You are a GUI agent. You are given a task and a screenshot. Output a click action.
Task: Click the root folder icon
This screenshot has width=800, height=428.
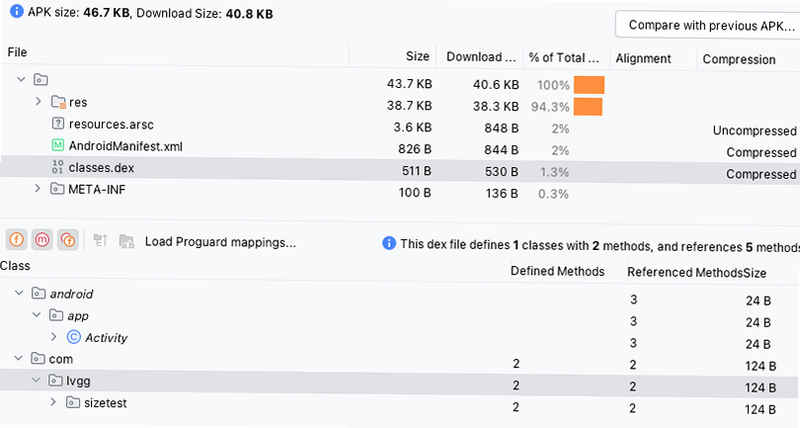(x=41, y=80)
